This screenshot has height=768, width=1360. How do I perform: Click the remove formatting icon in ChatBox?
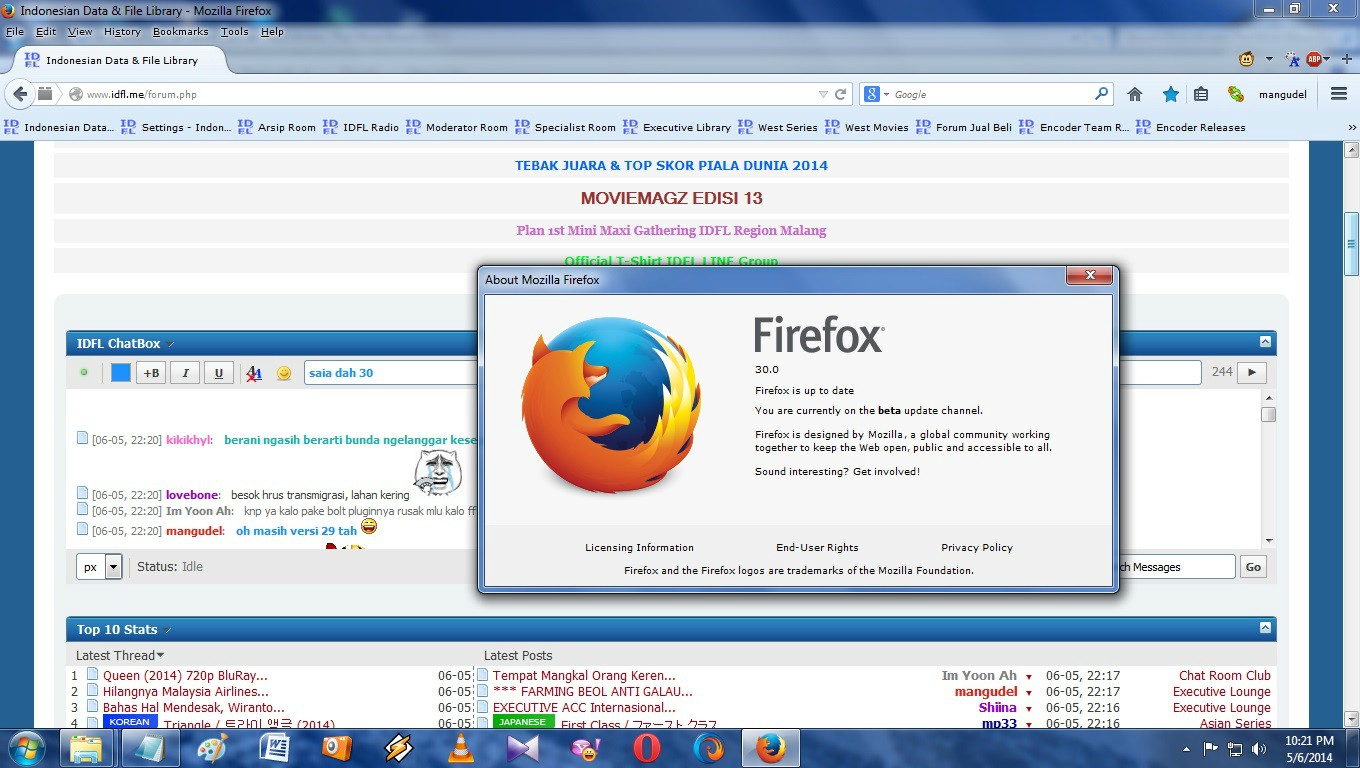point(254,373)
